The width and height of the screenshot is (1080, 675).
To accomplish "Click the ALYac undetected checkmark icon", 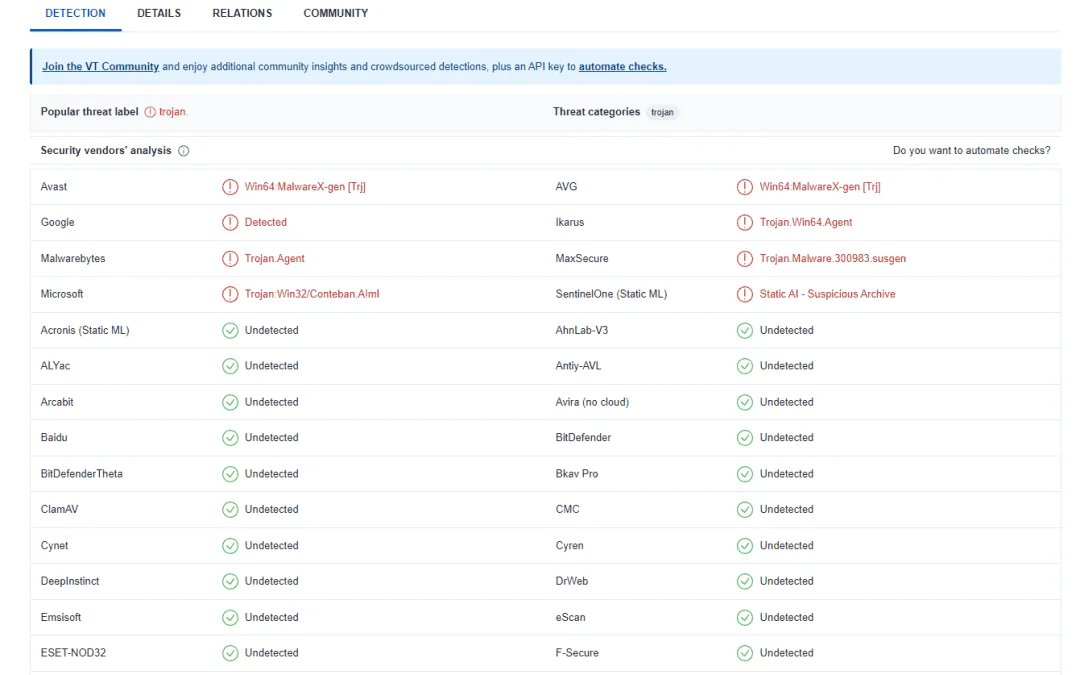I will (230, 366).
